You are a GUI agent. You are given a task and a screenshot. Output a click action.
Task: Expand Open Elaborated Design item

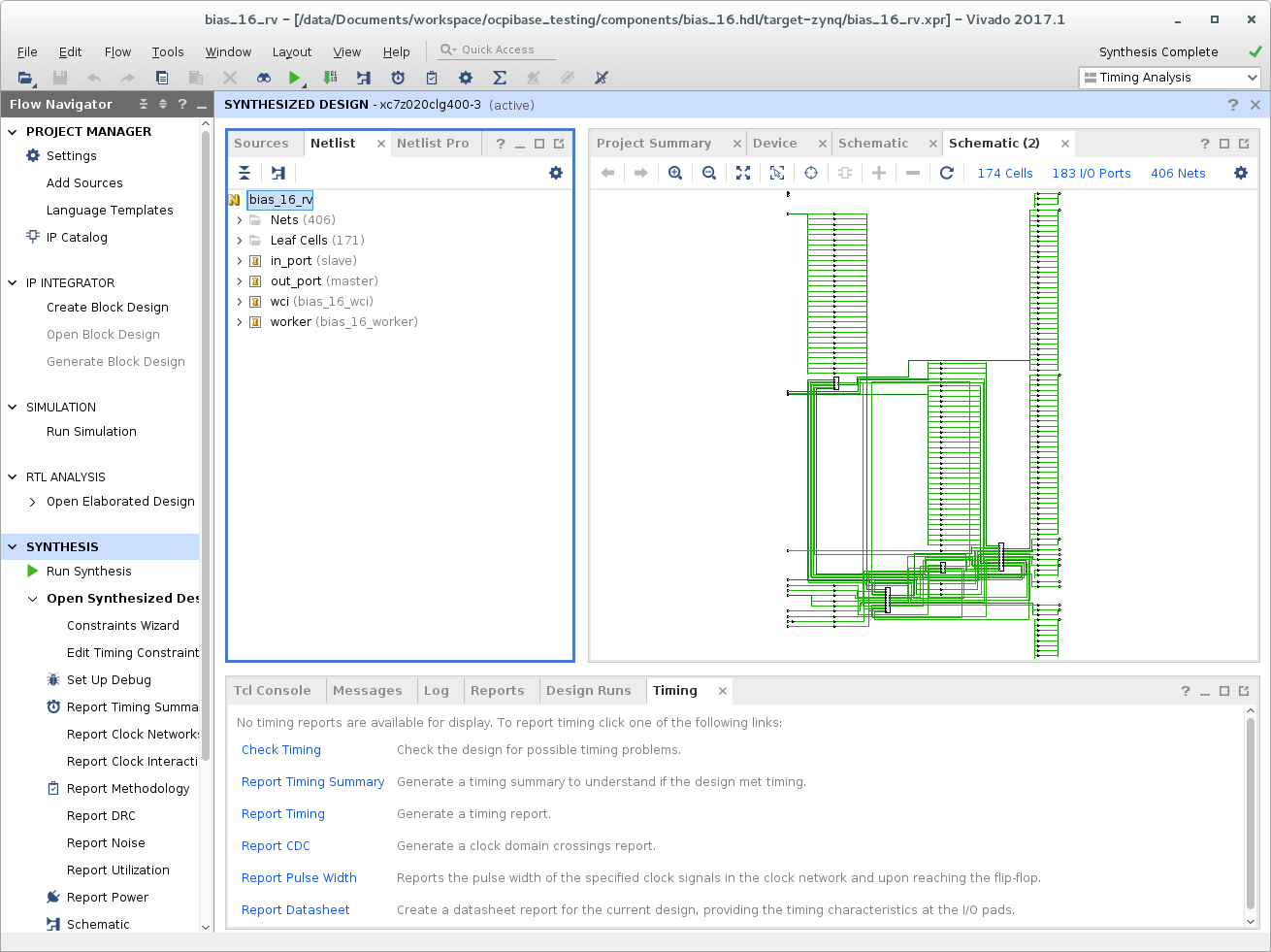click(33, 502)
